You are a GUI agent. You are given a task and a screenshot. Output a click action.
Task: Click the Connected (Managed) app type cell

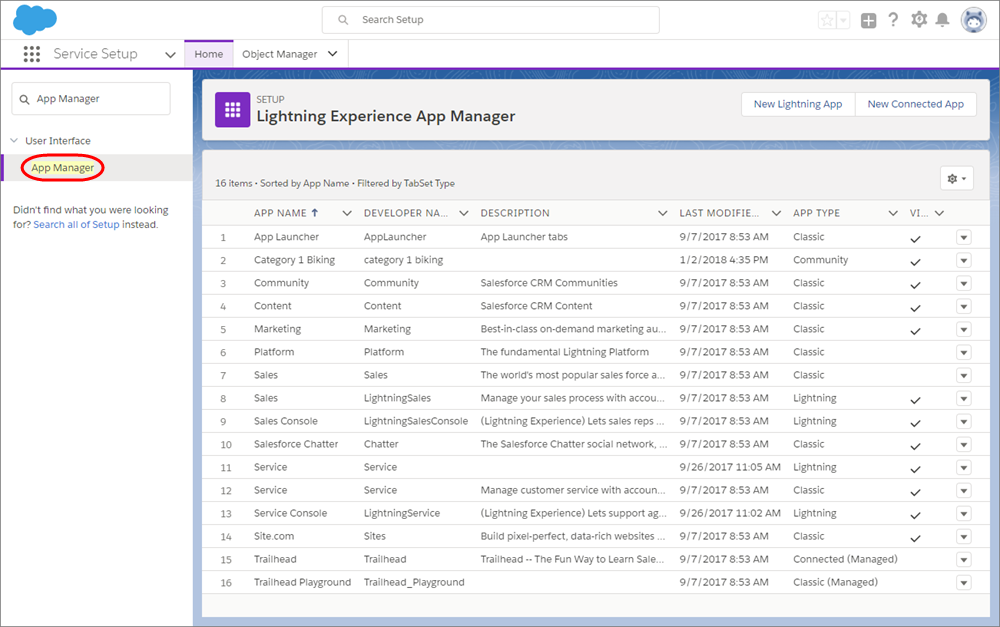(845, 559)
